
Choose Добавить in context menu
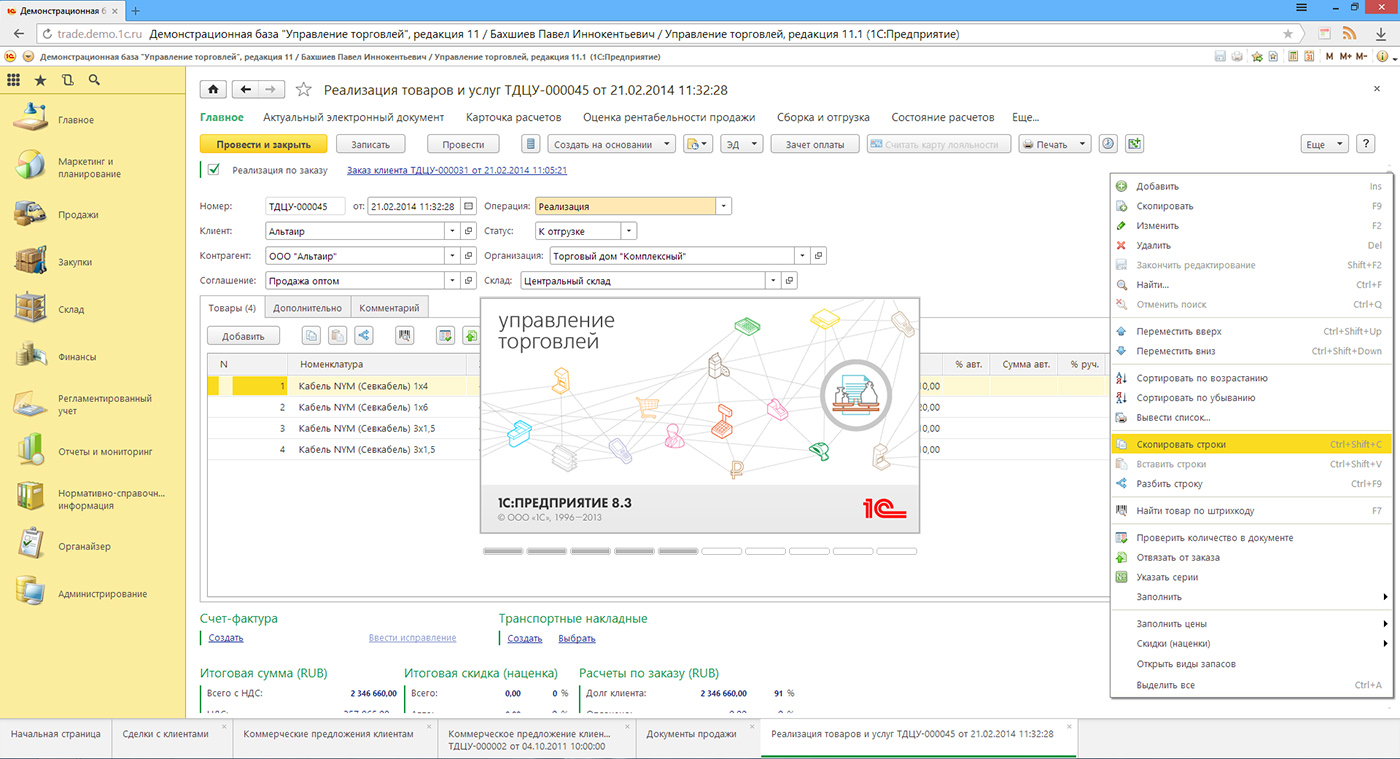tap(1250, 186)
